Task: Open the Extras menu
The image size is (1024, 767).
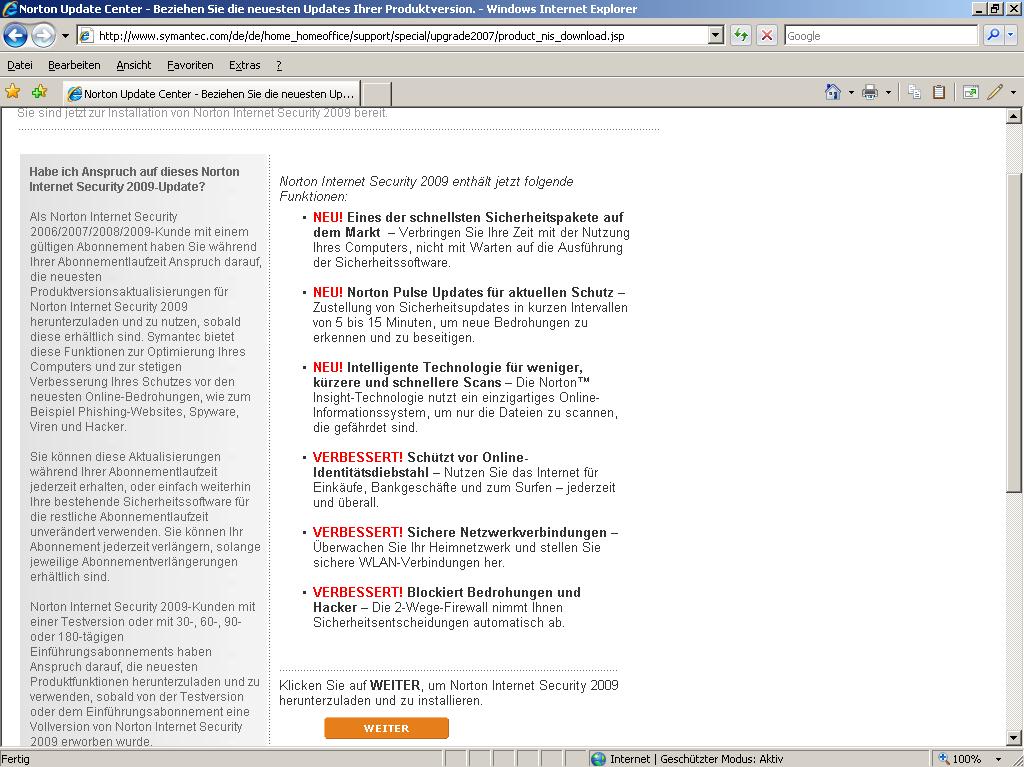Action: click(x=244, y=65)
